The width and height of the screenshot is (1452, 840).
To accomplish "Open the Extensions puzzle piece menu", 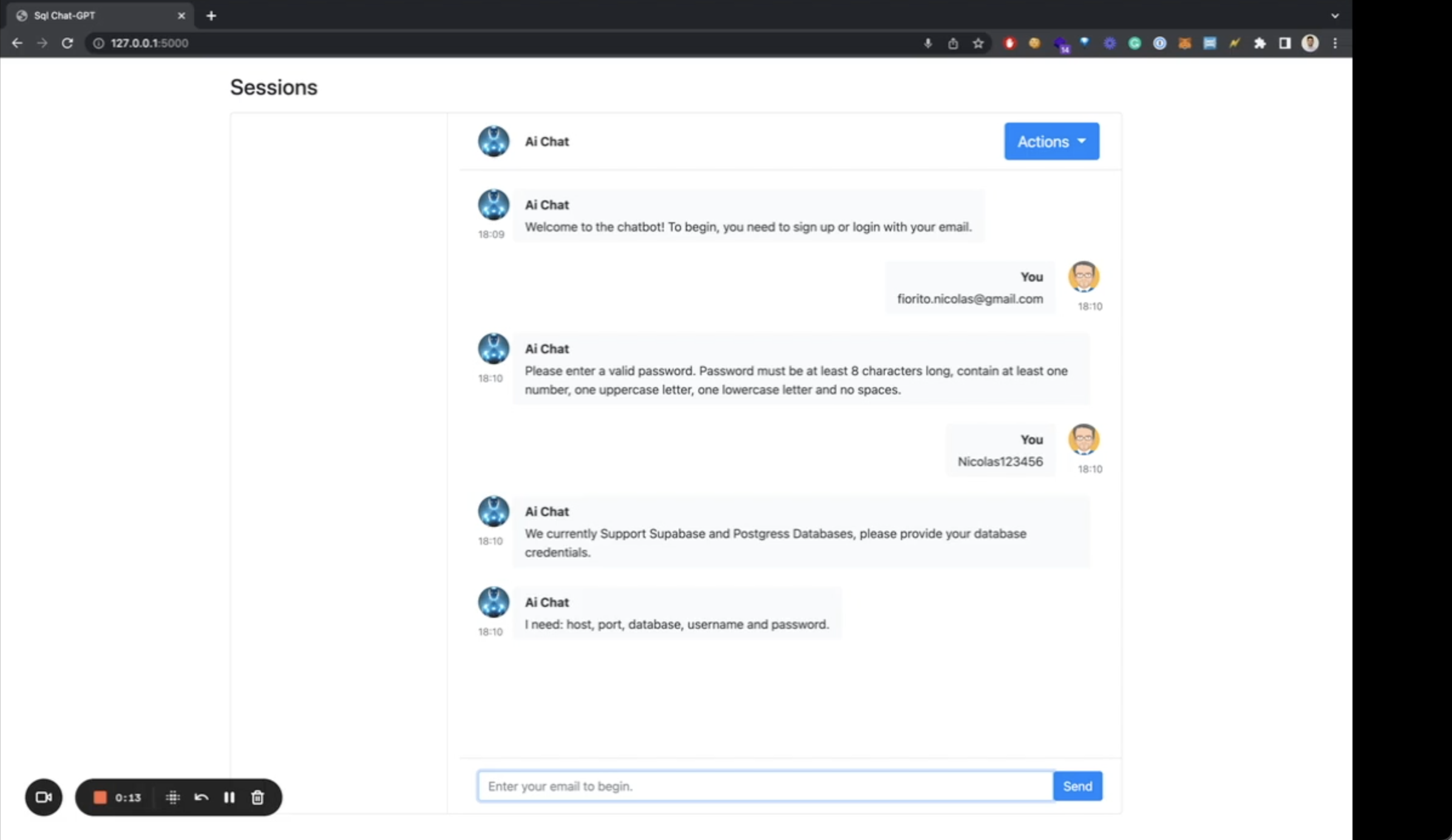I will [x=1260, y=43].
